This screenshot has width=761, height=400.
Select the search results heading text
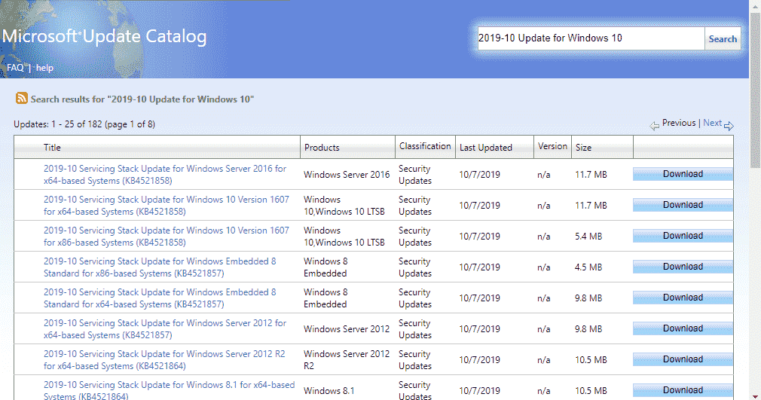pos(142,99)
